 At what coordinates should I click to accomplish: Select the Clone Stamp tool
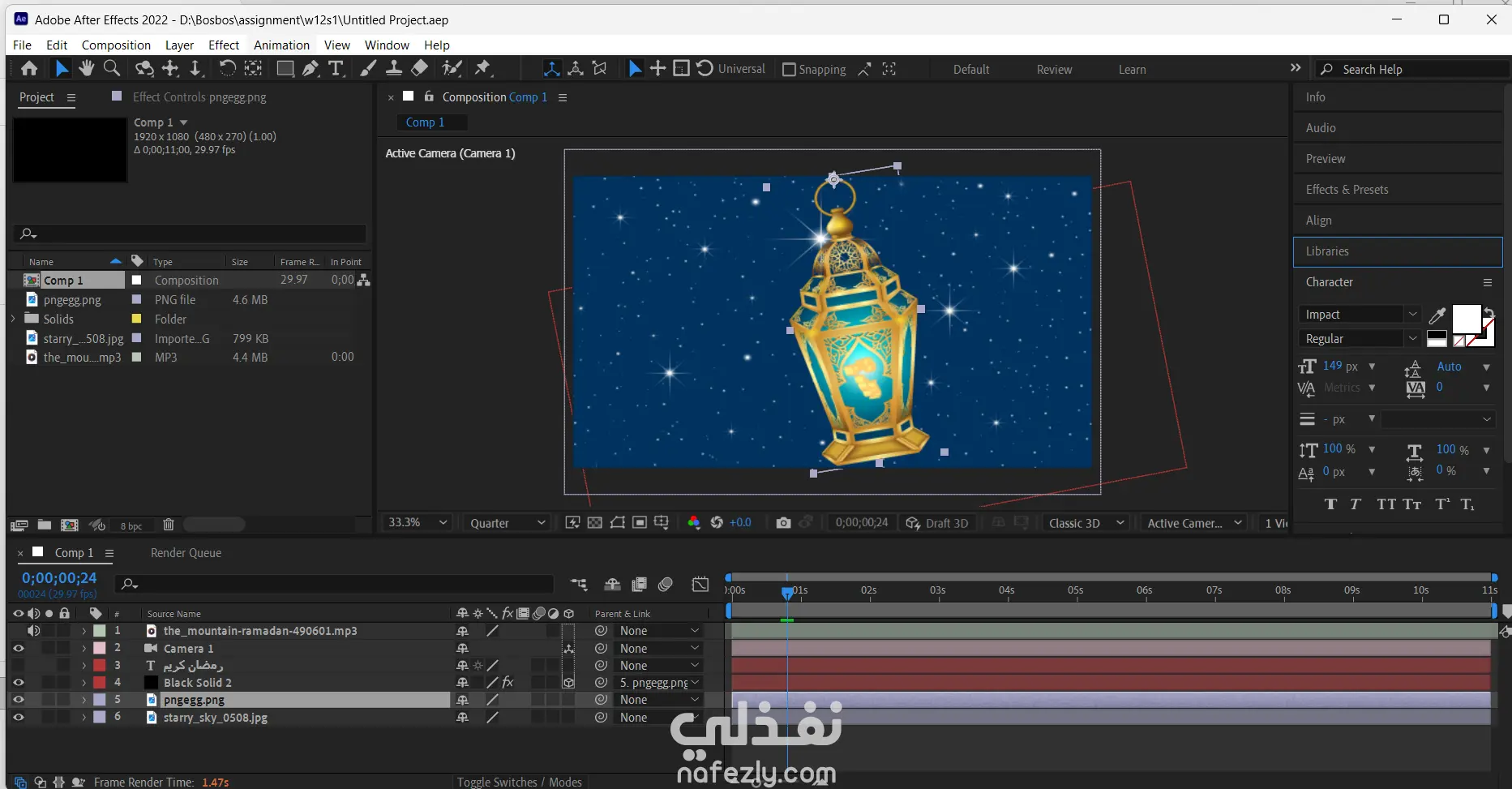394,69
